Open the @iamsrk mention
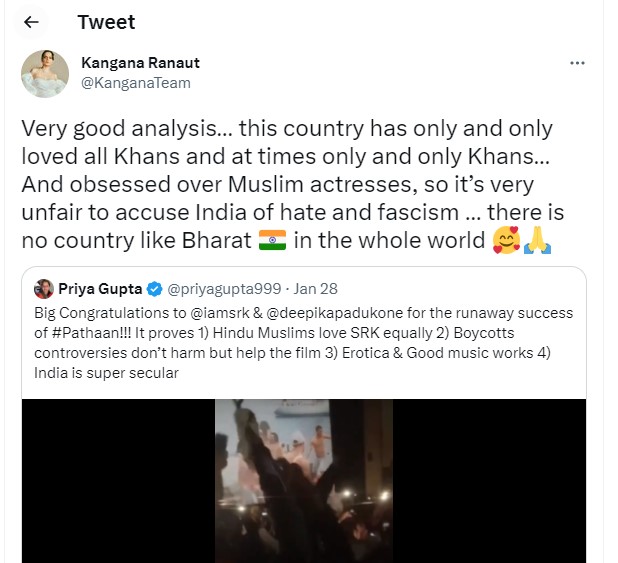This screenshot has width=618, height=563. (208, 313)
